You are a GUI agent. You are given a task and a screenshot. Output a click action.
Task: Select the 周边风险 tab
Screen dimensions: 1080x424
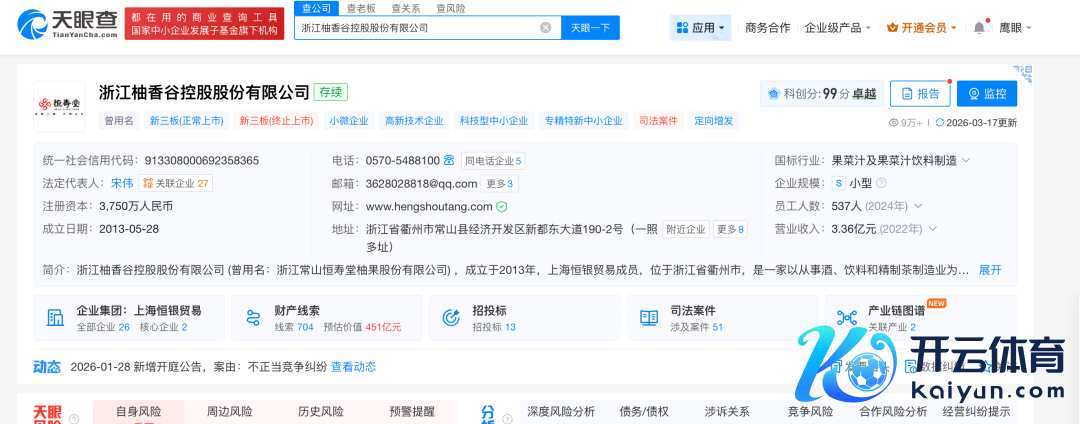click(229, 411)
